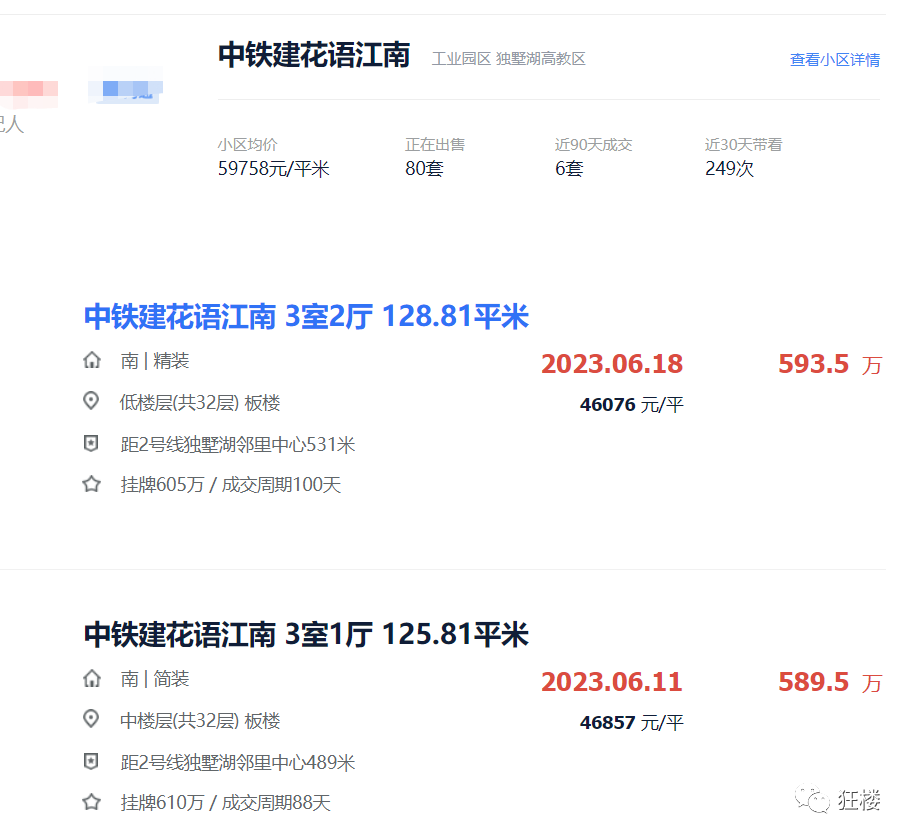The image size is (910, 840).
Task: Click the location pin beside 低楼层(共32层)
Action: tap(91, 401)
